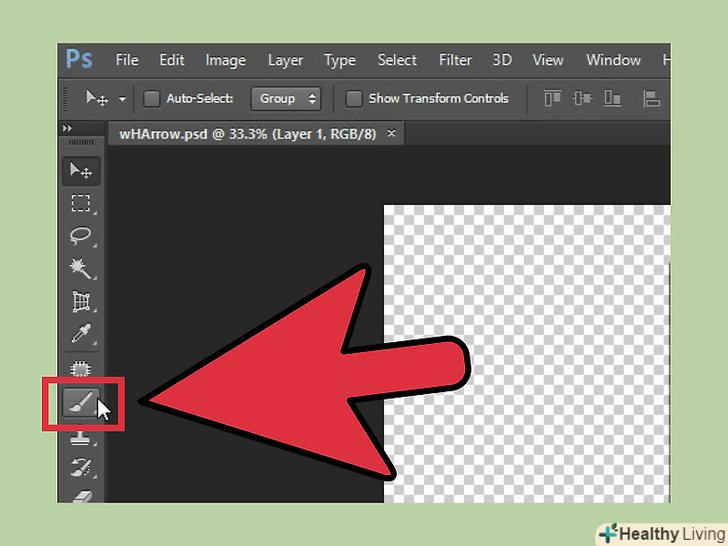Select the Rectangular Marquee tool

pos(81,203)
